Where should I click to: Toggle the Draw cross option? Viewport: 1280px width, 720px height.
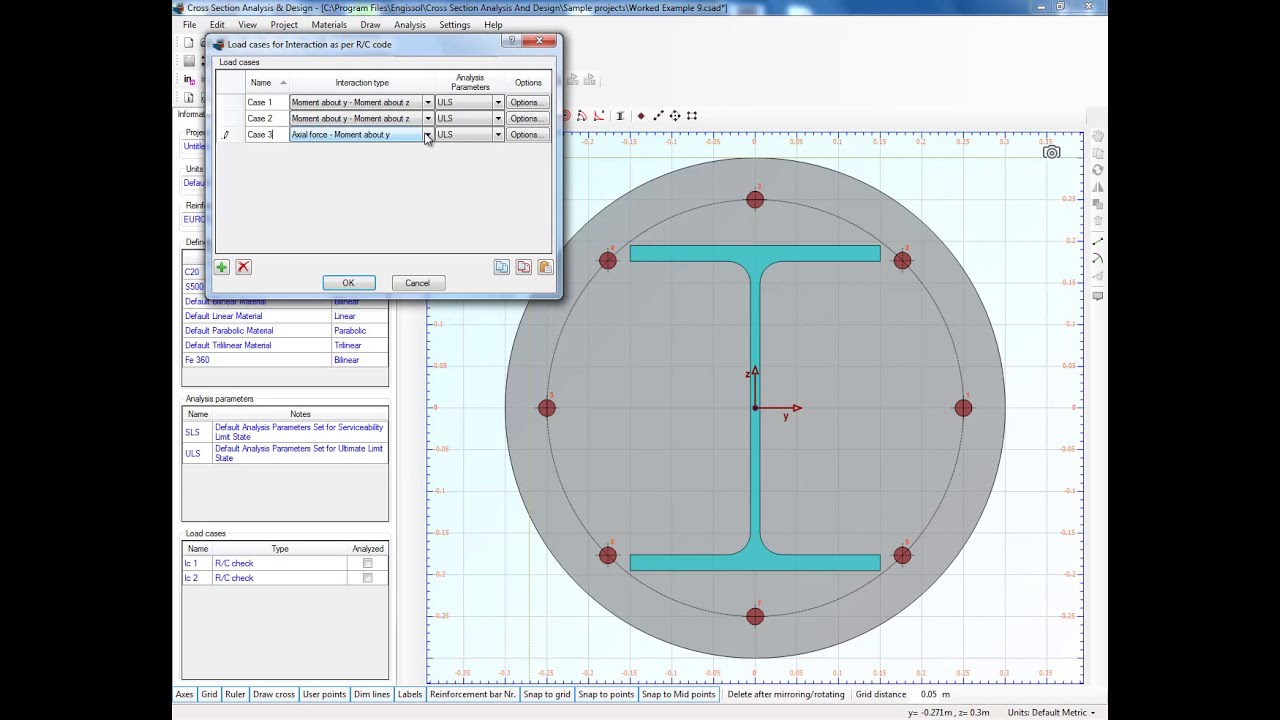(x=274, y=694)
